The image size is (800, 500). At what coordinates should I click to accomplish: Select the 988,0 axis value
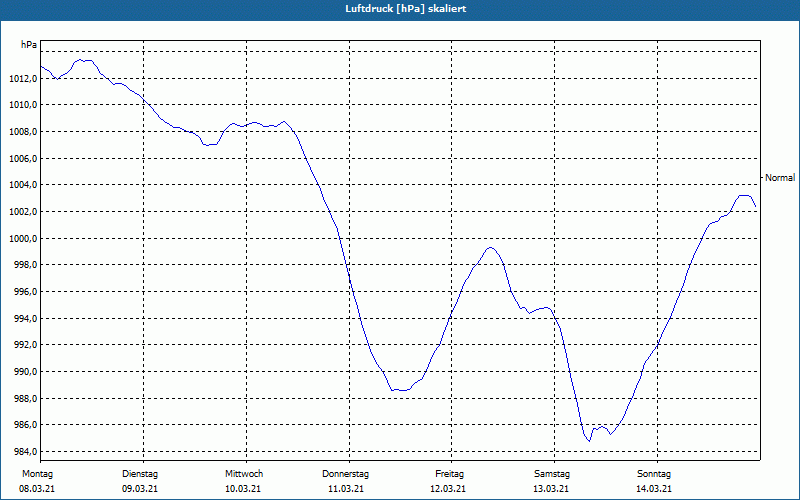coord(25,398)
